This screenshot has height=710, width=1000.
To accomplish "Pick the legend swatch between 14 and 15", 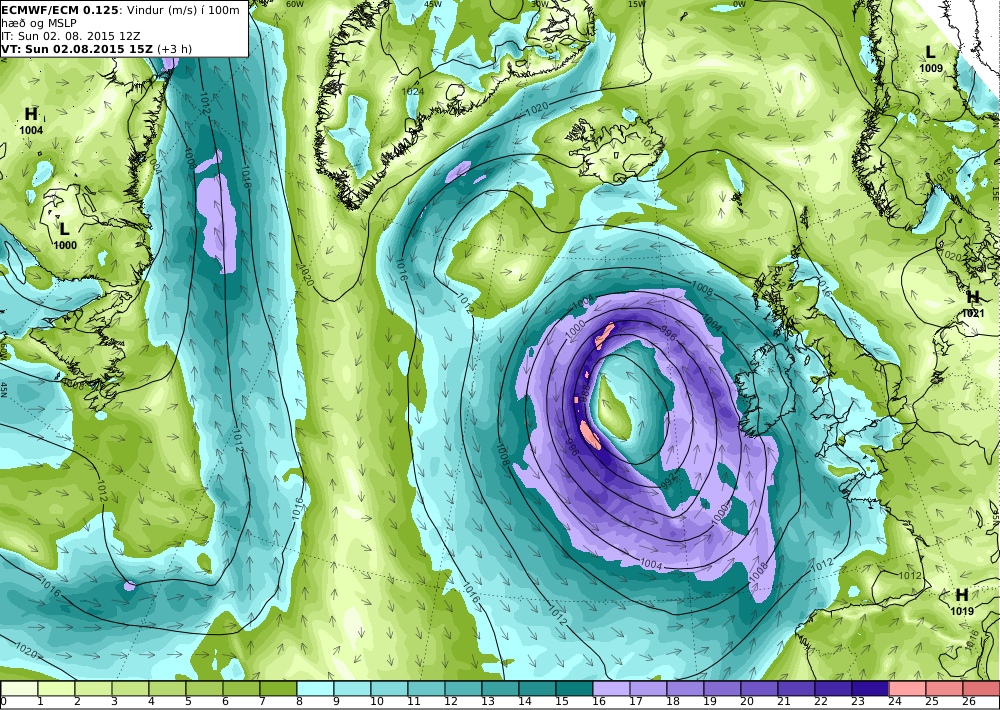I will (x=537, y=688).
